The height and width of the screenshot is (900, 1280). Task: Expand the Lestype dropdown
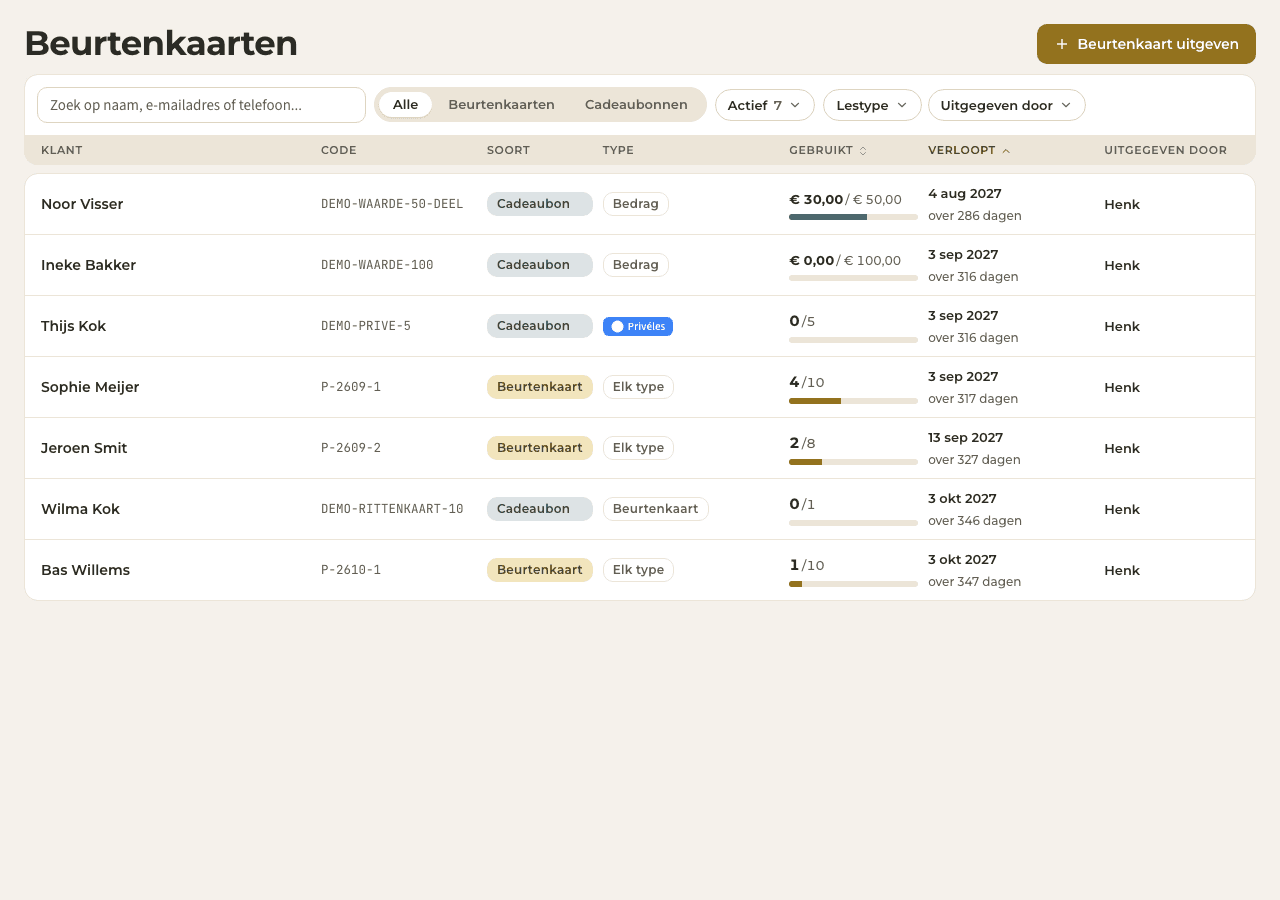click(x=872, y=105)
